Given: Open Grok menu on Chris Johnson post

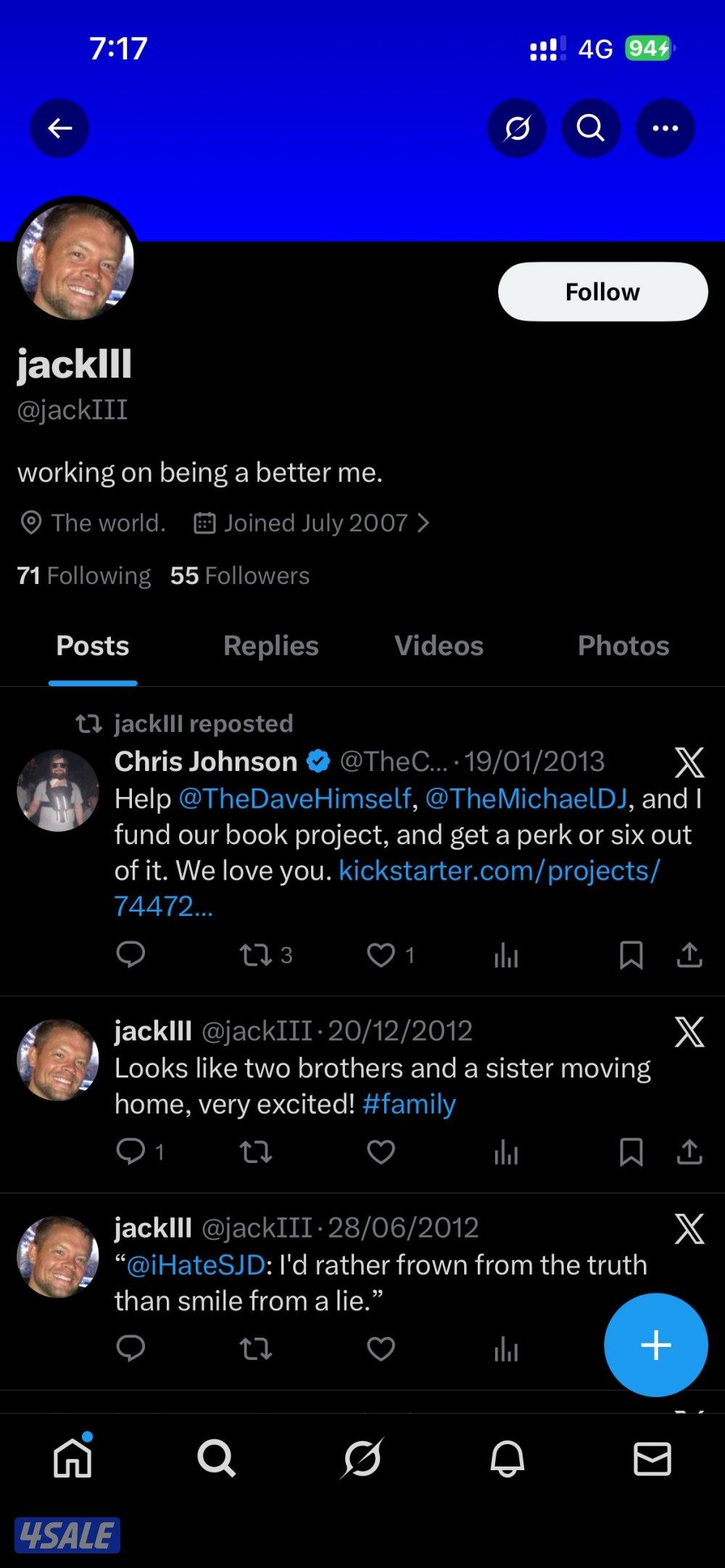Looking at the screenshot, I should click(689, 762).
